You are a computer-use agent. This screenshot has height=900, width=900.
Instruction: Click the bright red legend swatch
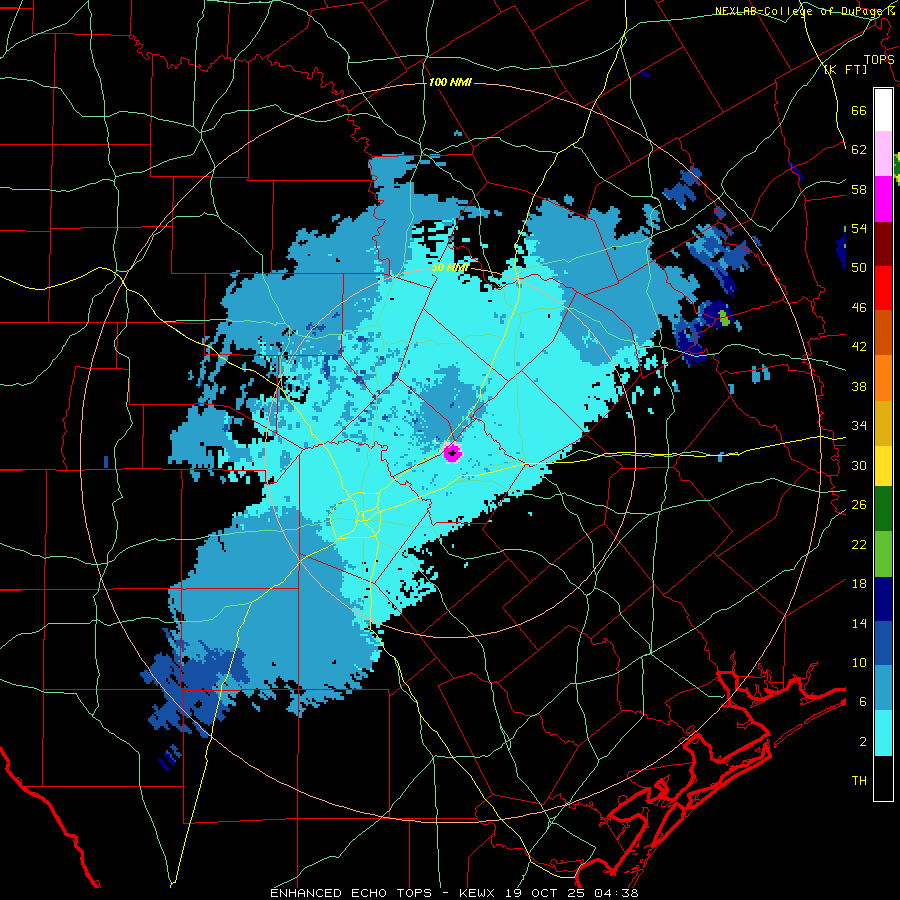[883, 288]
